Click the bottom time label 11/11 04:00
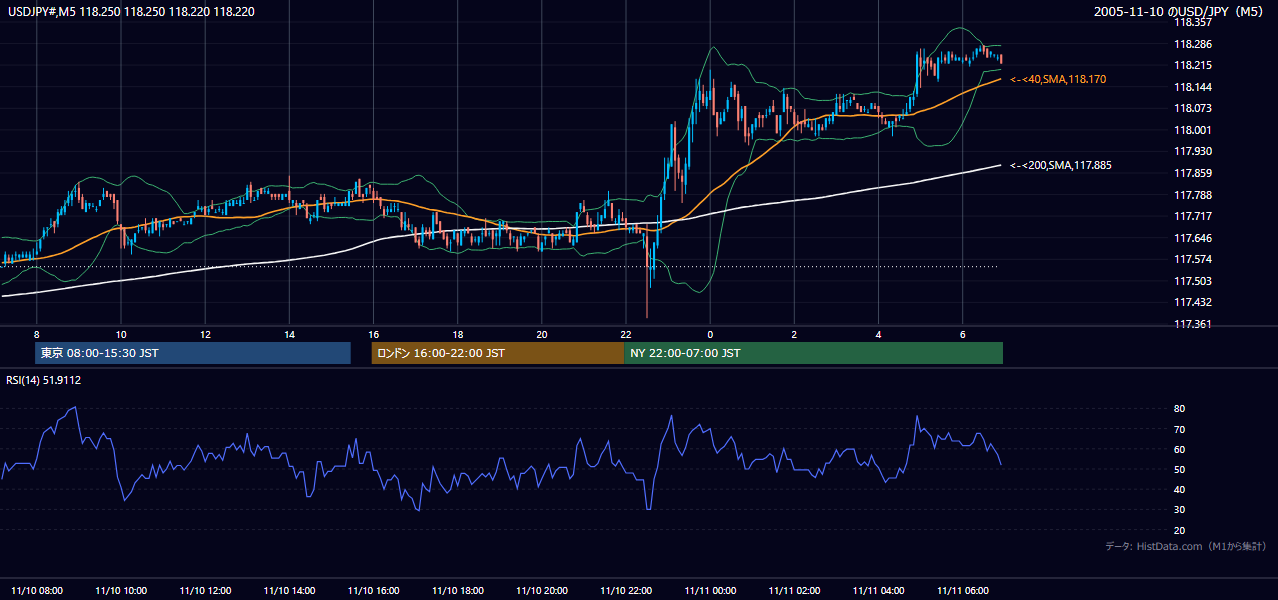The height and width of the screenshot is (600, 1278). pyautogui.click(x=878, y=591)
